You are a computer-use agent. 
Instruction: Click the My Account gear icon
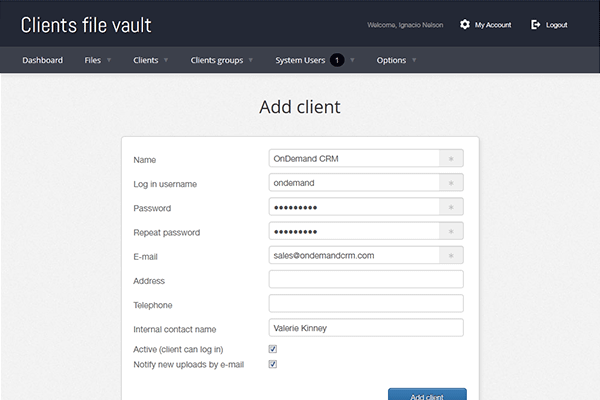pos(464,24)
